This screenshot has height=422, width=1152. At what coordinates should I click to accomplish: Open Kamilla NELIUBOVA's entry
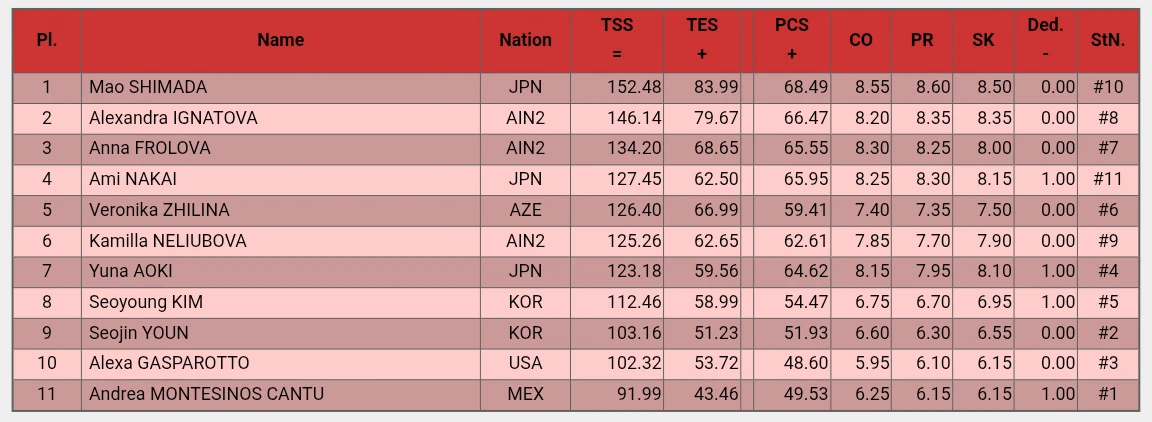(x=168, y=241)
